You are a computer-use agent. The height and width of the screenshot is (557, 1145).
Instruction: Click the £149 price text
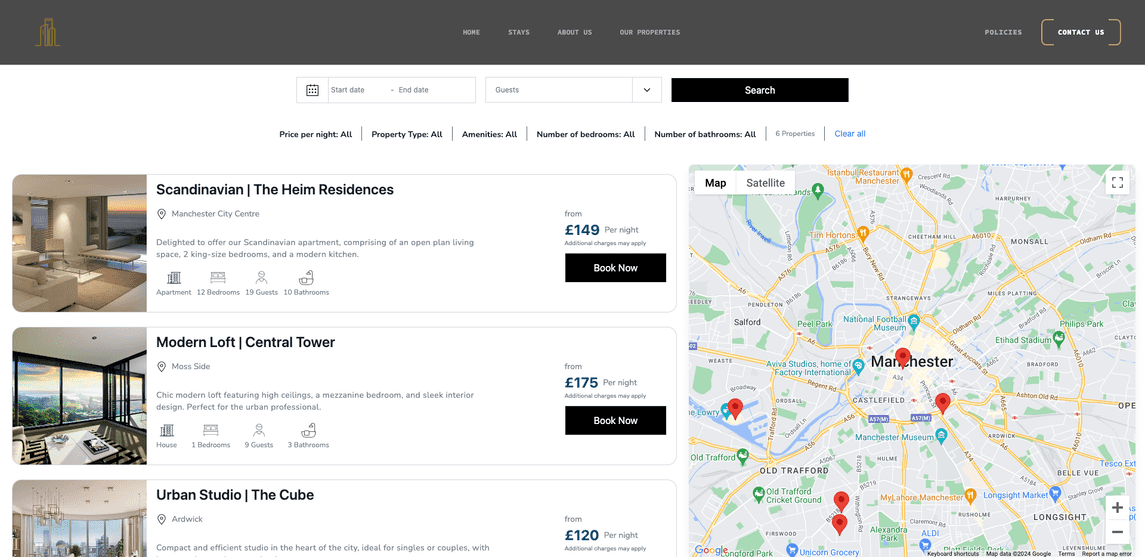click(x=582, y=230)
